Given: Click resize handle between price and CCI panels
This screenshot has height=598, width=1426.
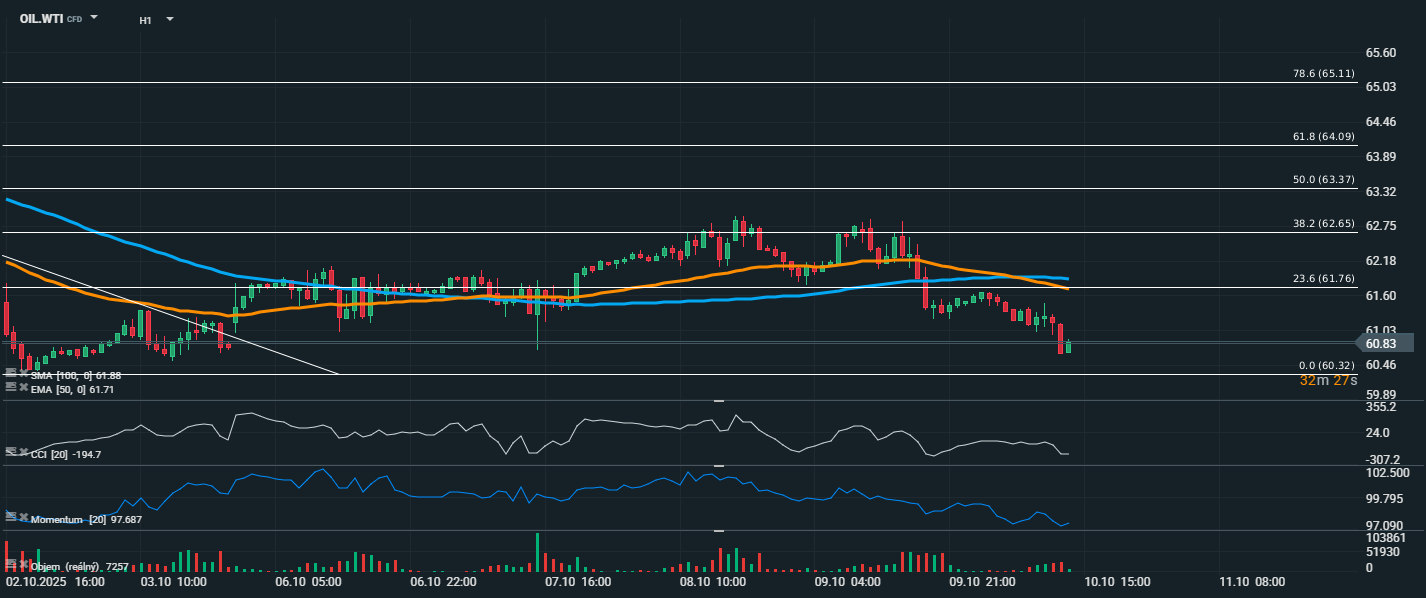Looking at the screenshot, I should (717, 400).
